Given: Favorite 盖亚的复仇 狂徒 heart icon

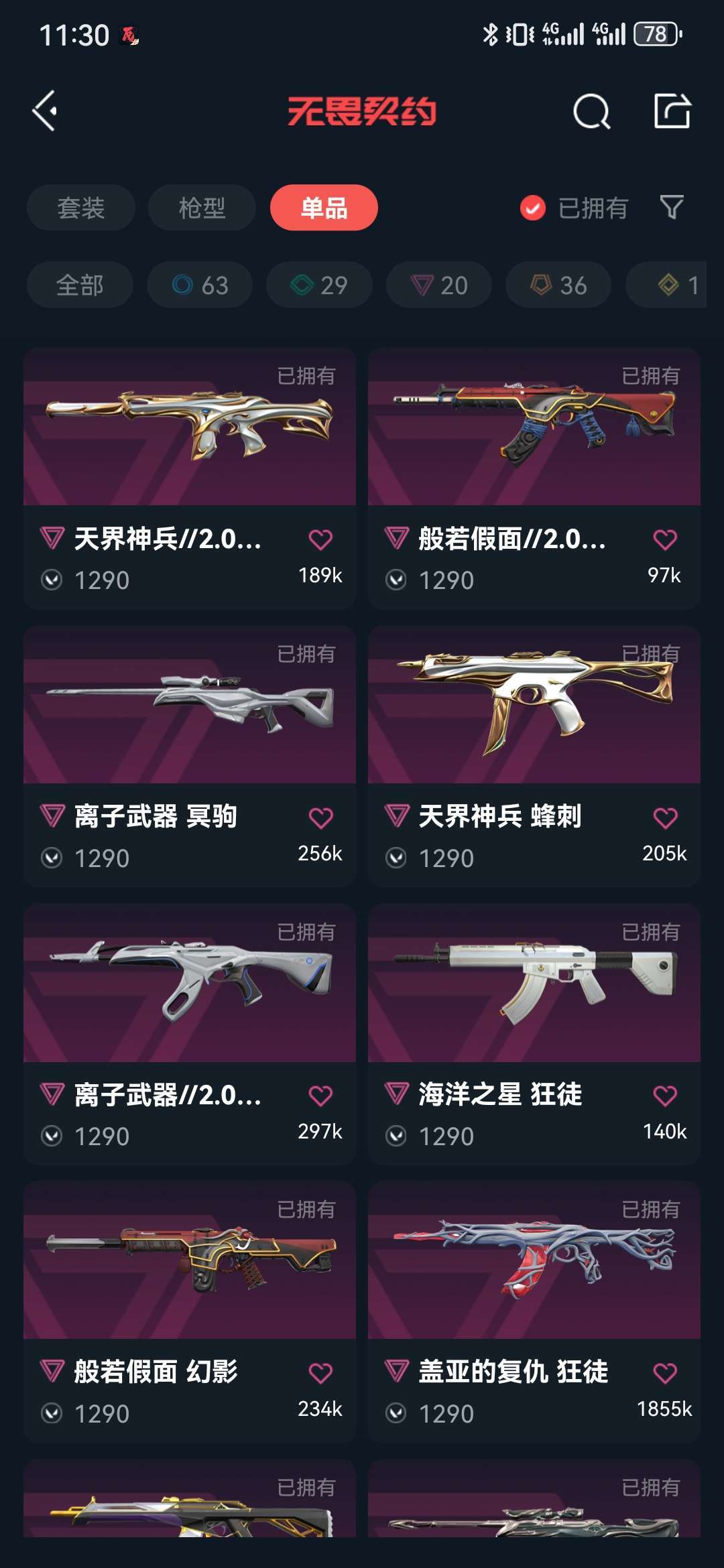Looking at the screenshot, I should click(665, 1373).
